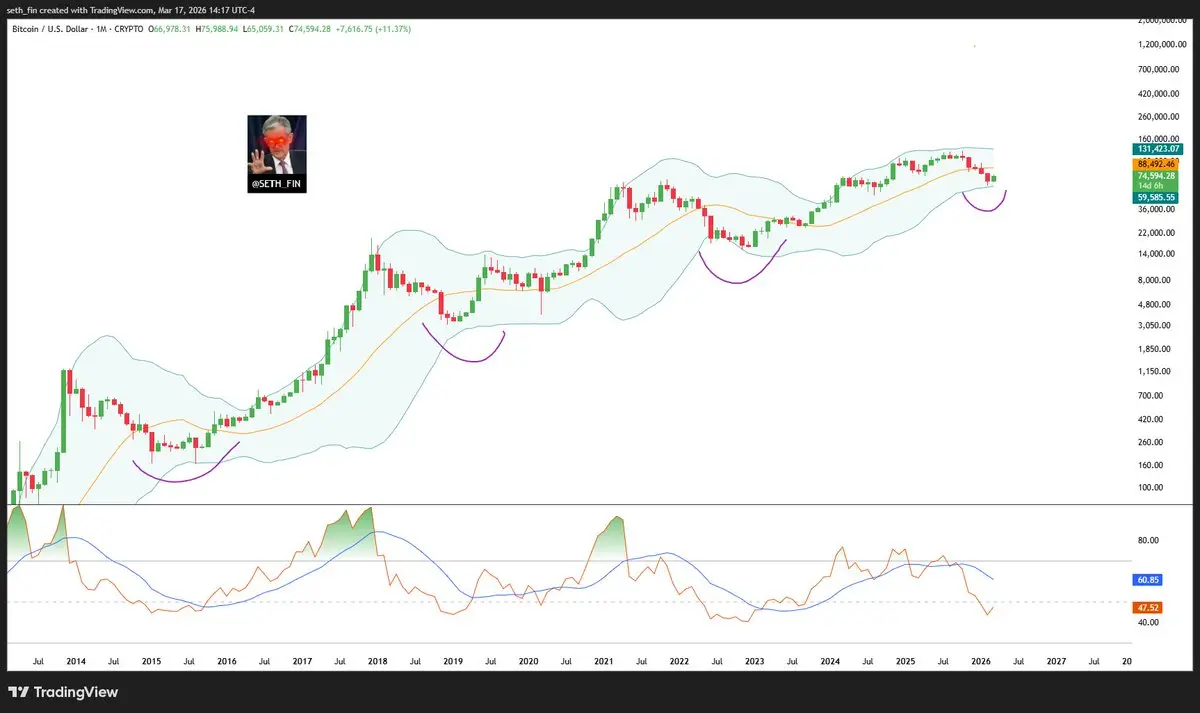Click the 2020 label on time axis

(528, 661)
